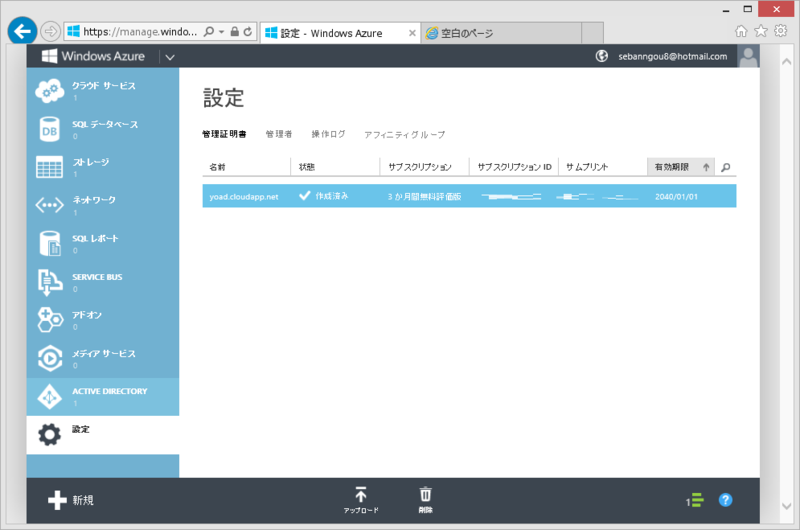
Task: Open the address bar search dropdown arrow
Action: [x=221, y=32]
